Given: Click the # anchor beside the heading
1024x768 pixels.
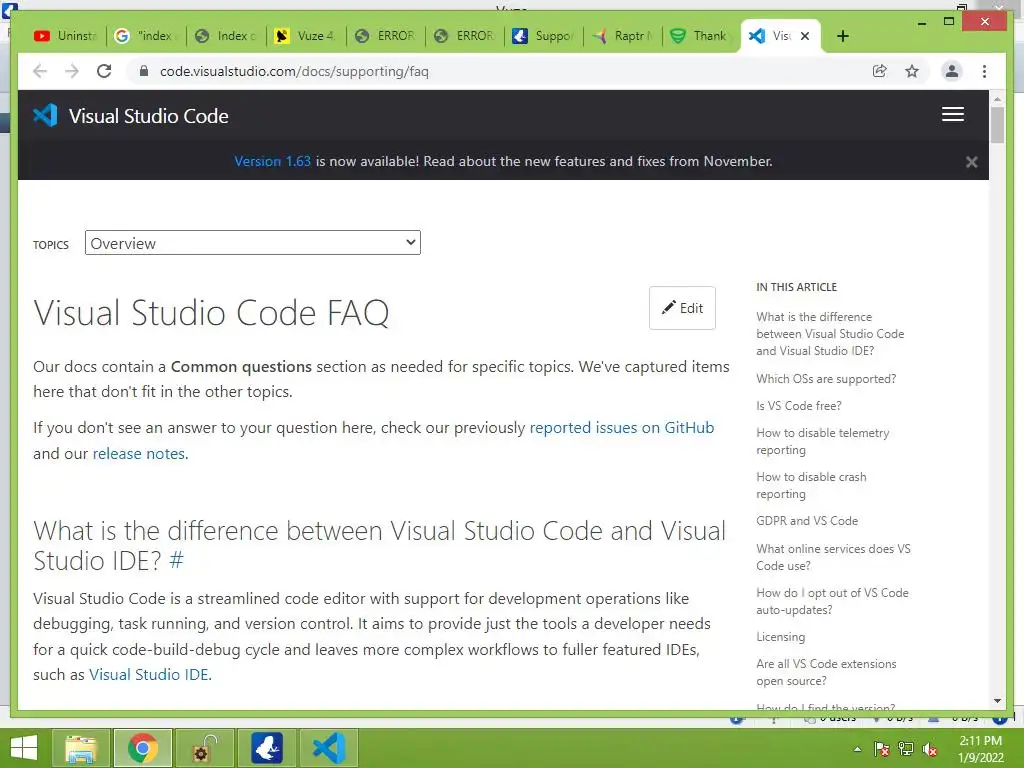Looking at the screenshot, I should [176, 560].
